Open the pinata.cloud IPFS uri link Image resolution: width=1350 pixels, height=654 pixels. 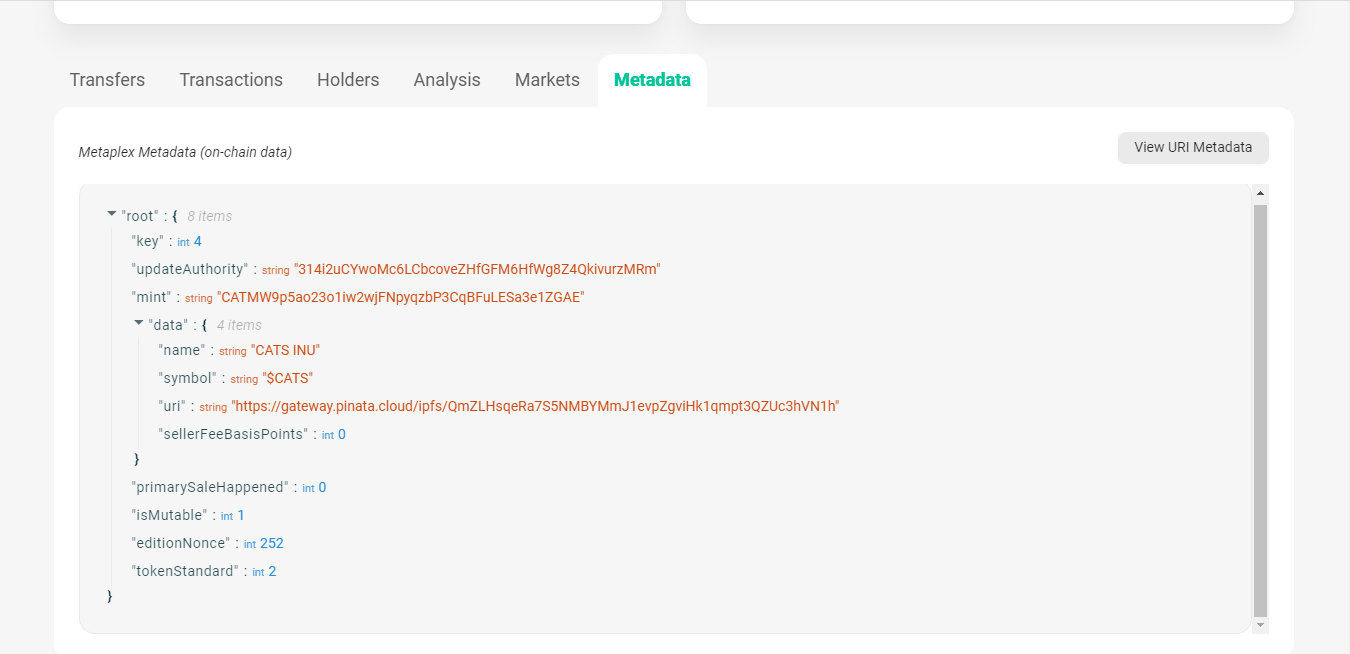pos(536,405)
